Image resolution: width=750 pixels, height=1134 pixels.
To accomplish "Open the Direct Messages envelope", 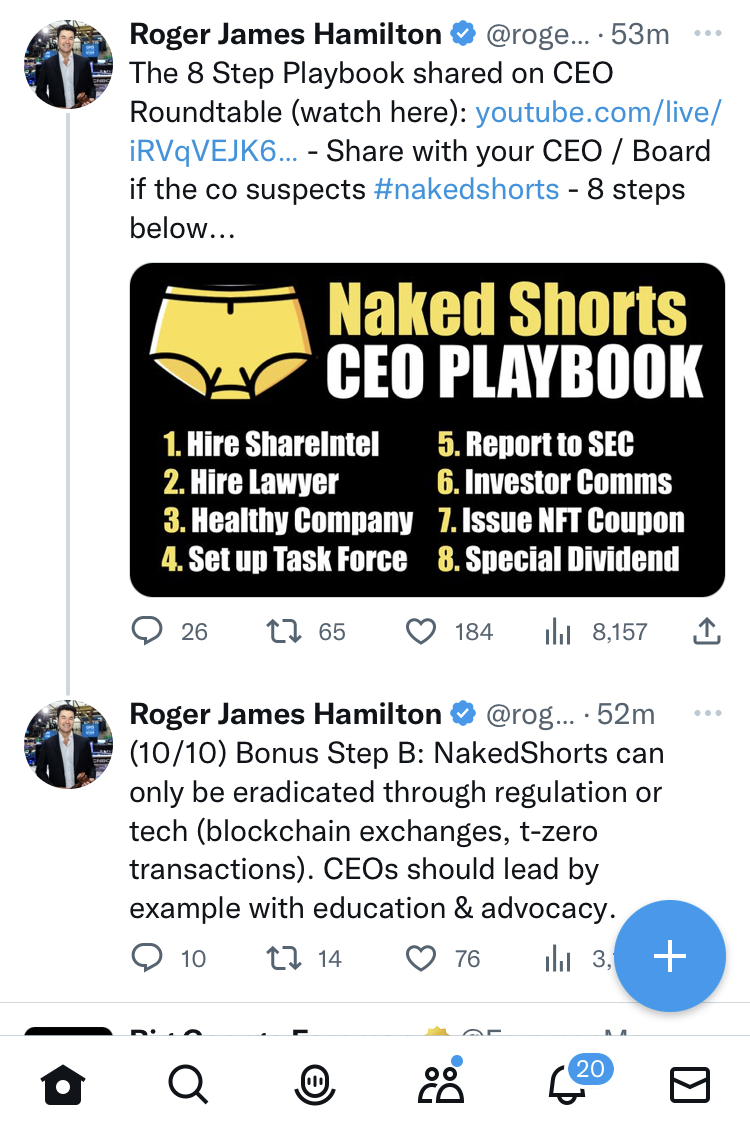I will [x=689, y=1084].
